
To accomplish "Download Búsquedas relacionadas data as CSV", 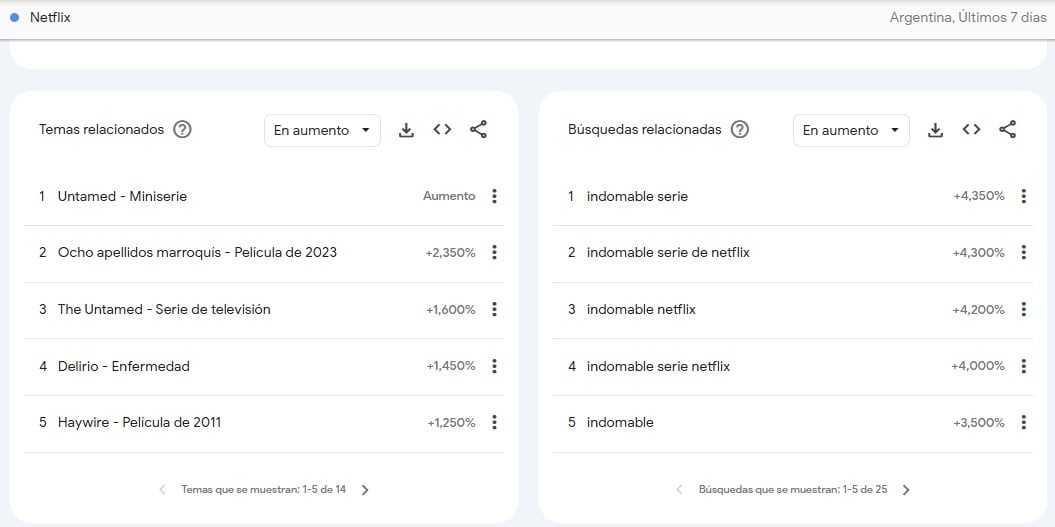I will point(935,130).
